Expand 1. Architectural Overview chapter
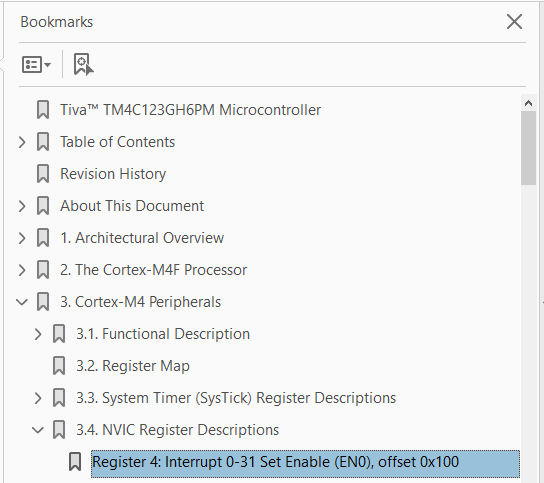The image size is (544, 483). tap(22, 238)
